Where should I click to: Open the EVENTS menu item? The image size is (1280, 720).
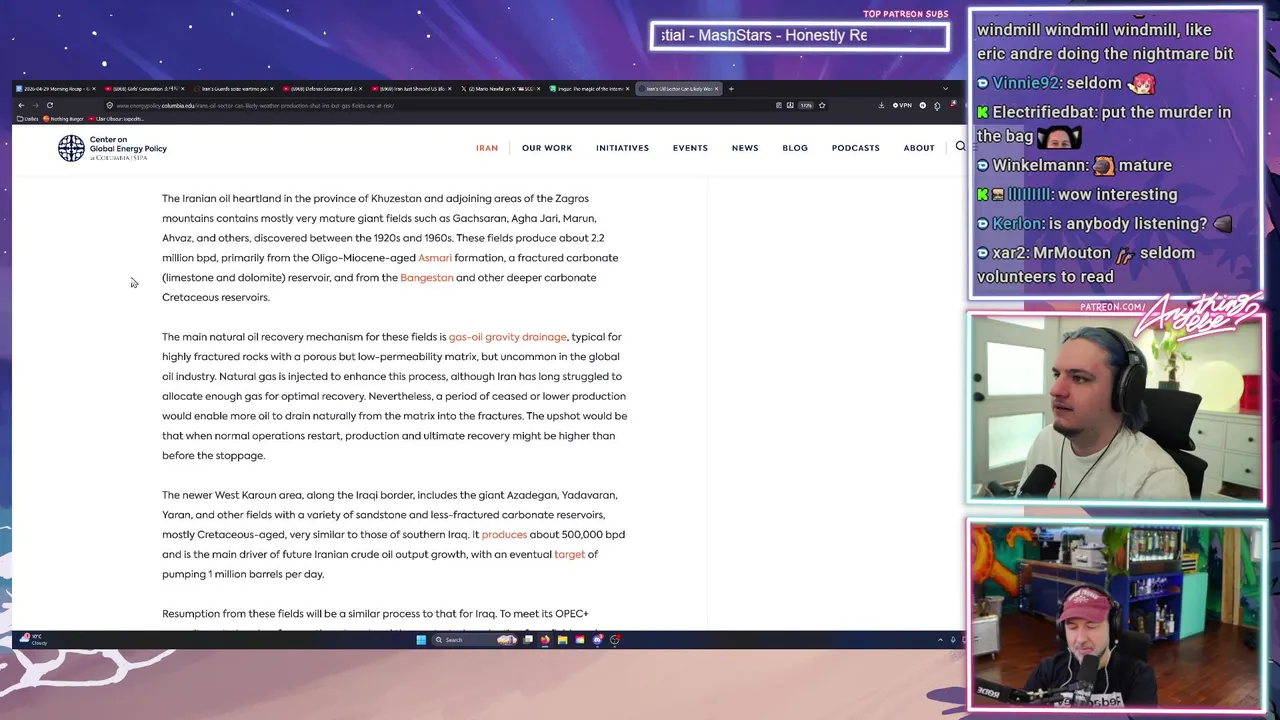click(x=690, y=148)
